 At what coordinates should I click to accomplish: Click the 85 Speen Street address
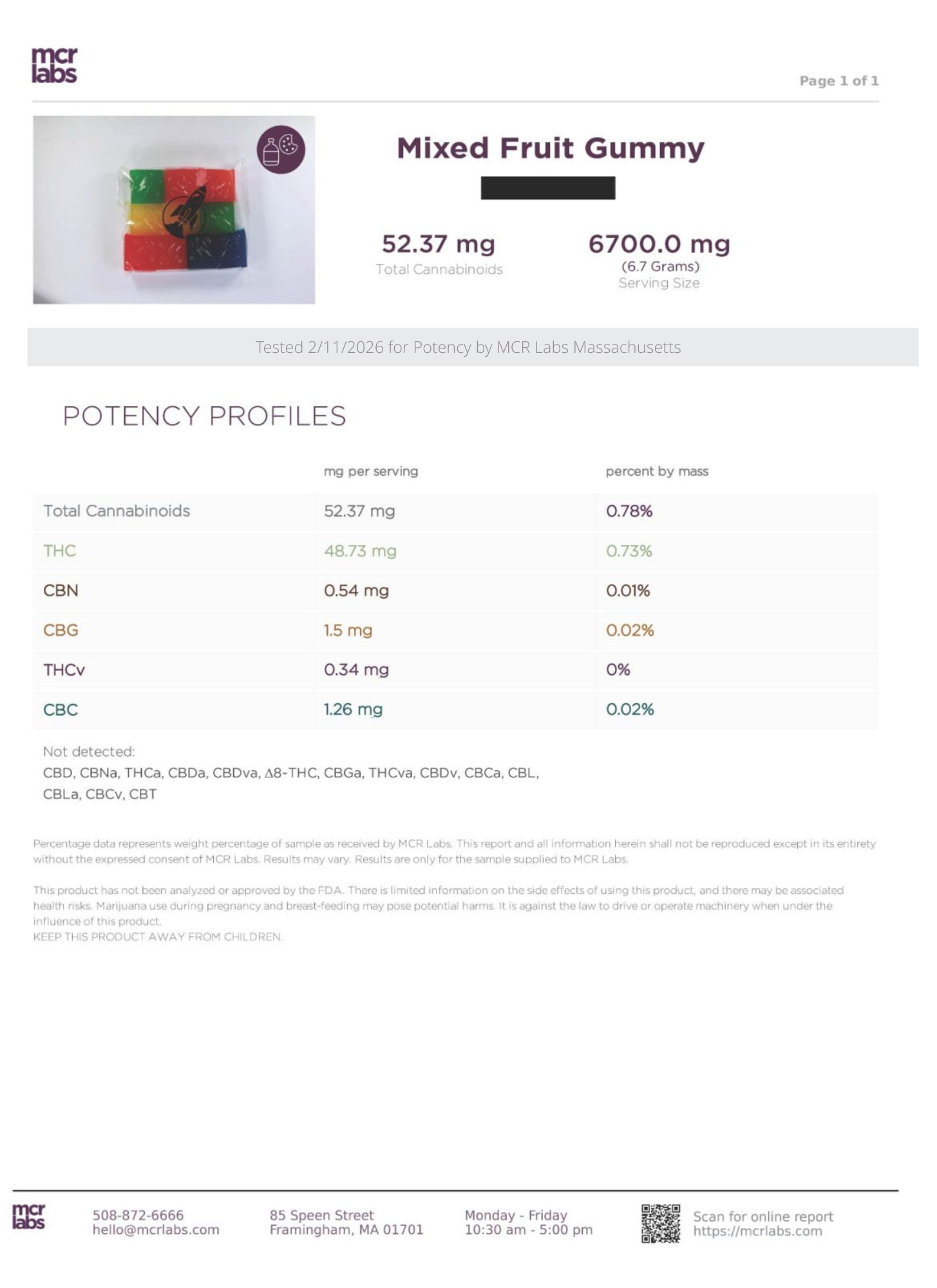tap(321, 1215)
